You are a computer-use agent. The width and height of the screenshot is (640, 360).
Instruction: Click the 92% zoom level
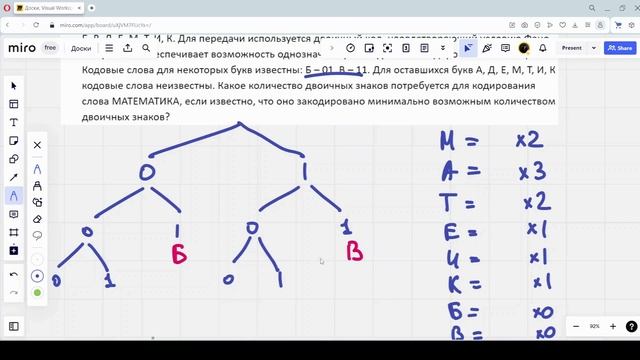tap(594, 326)
